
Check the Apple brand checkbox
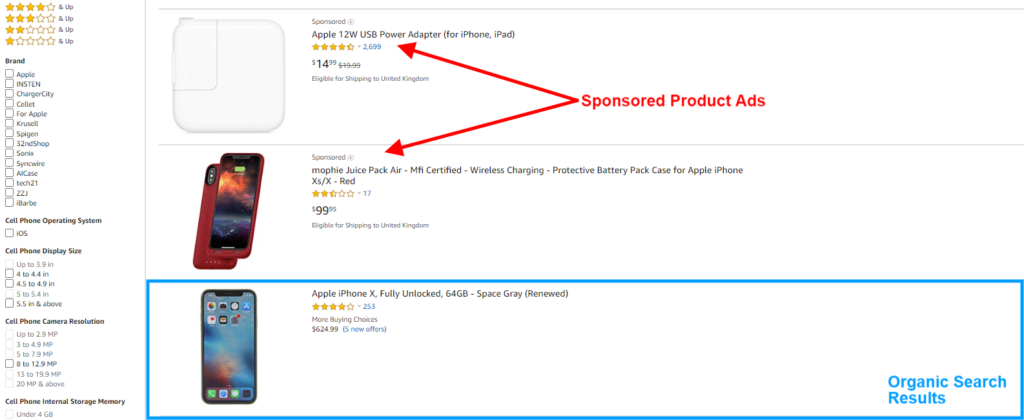click(x=9, y=74)
